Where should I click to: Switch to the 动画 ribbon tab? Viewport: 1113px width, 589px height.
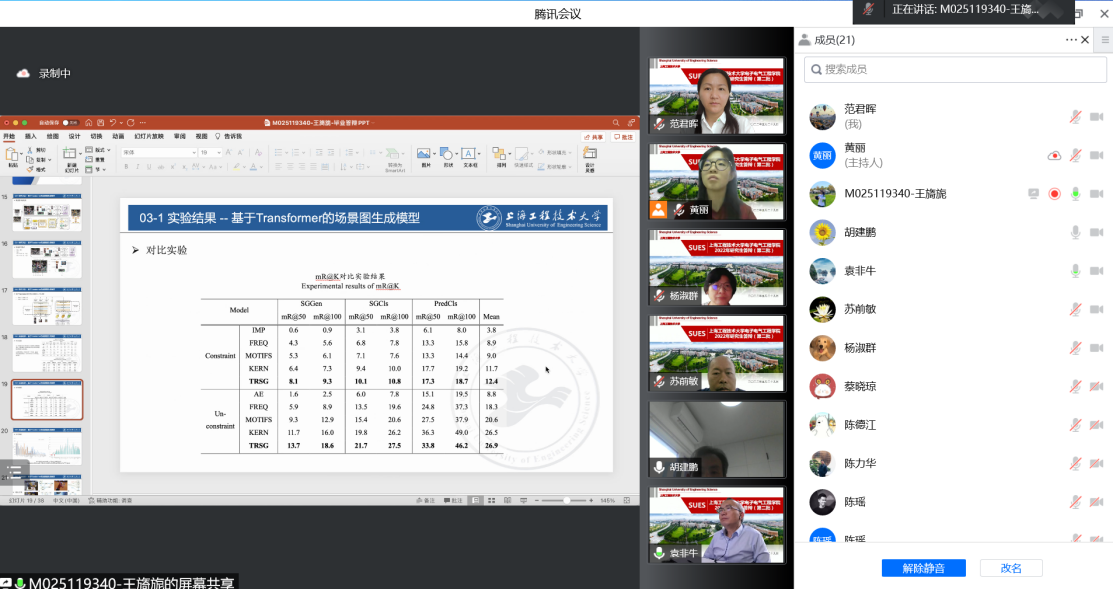point(118,136)
